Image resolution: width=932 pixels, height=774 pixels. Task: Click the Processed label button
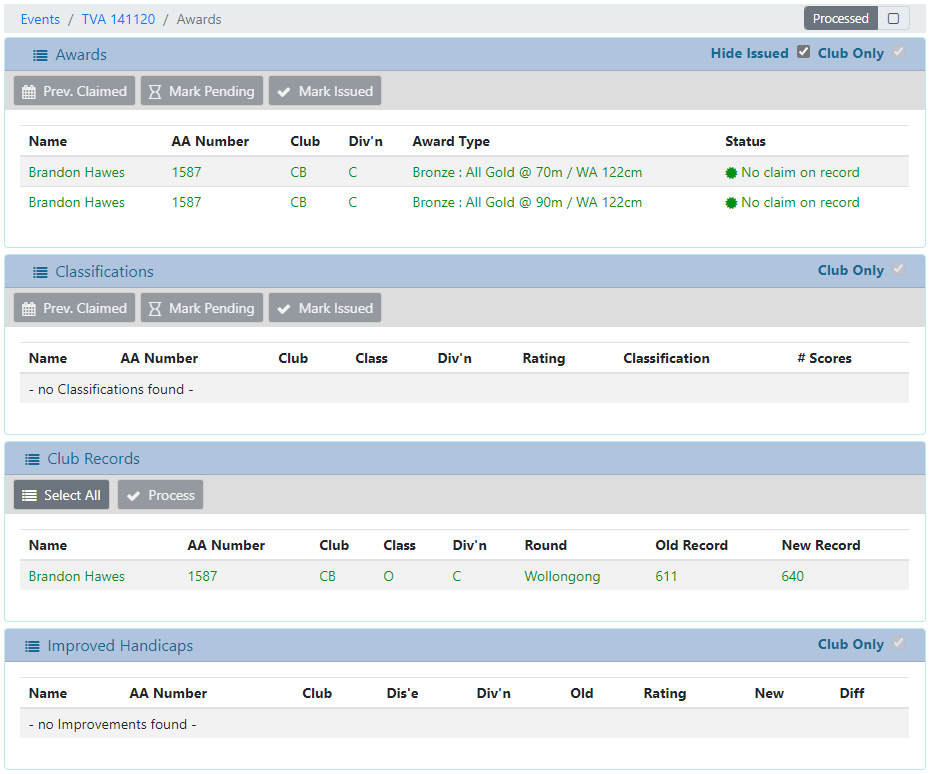pos(840,18)
